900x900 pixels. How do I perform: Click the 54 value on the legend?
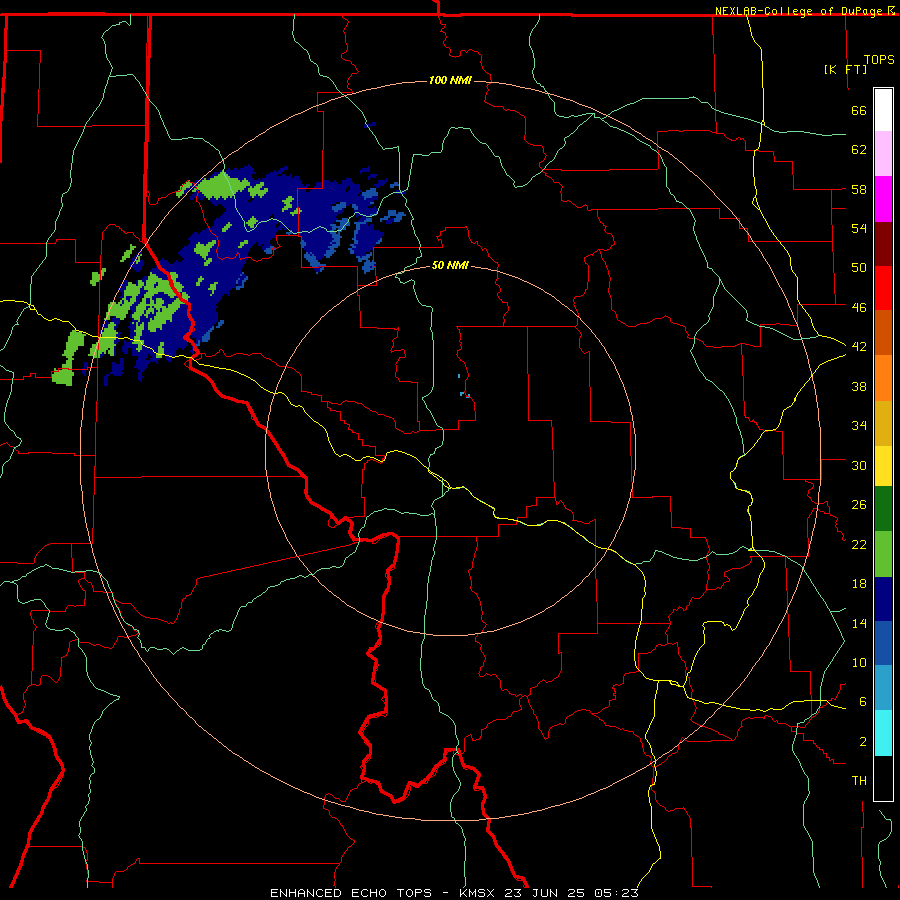[859, 228]
